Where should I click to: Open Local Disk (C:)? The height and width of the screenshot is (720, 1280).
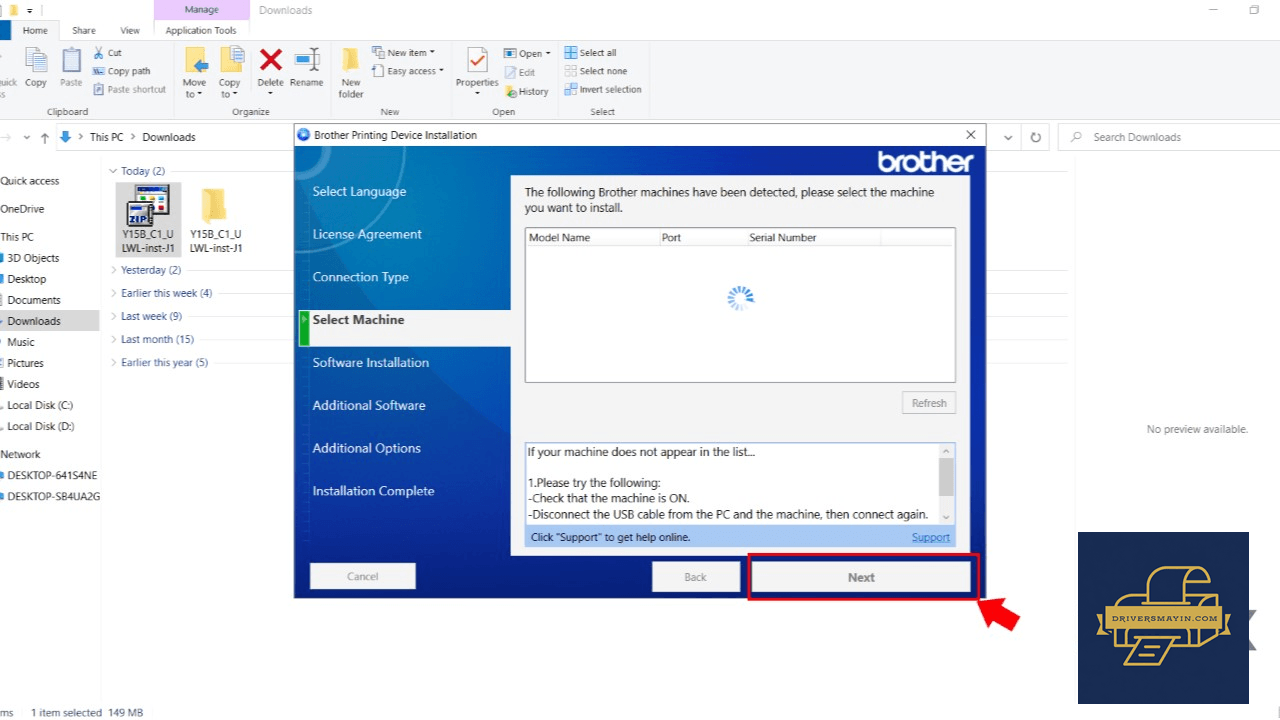[x=40, y=405]
